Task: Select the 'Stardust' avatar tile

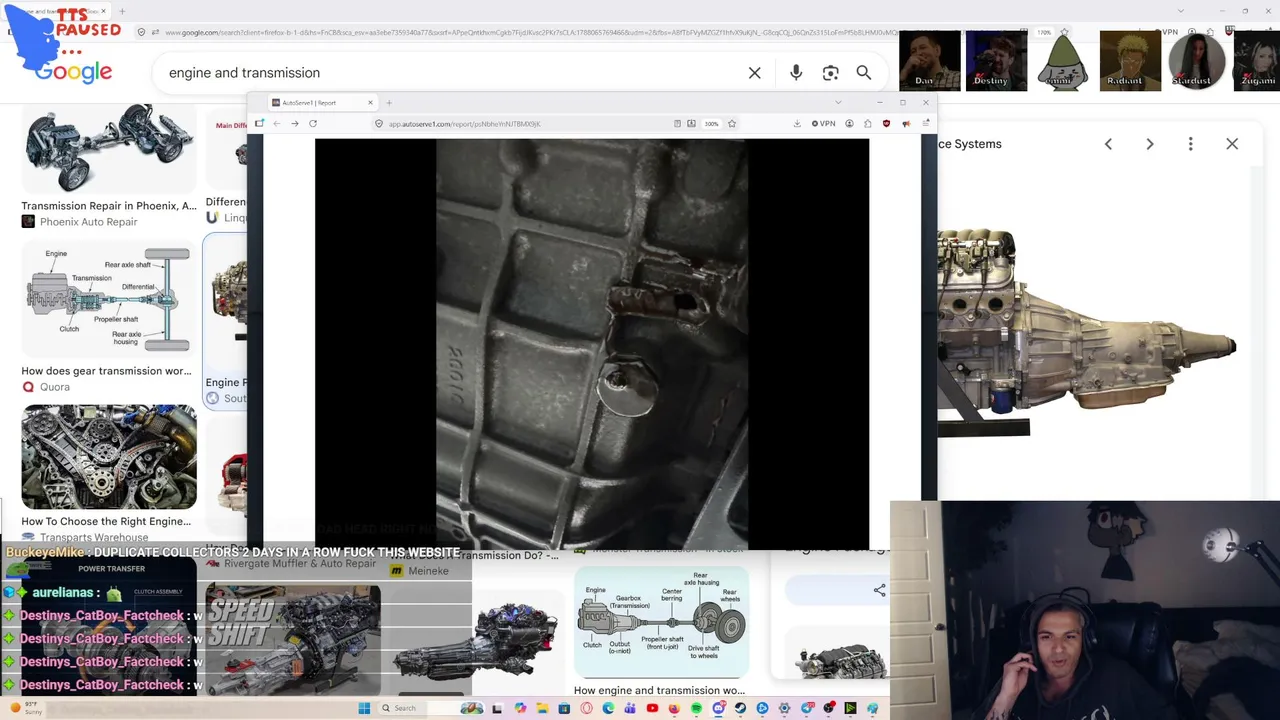Action: coord(1196,61)
